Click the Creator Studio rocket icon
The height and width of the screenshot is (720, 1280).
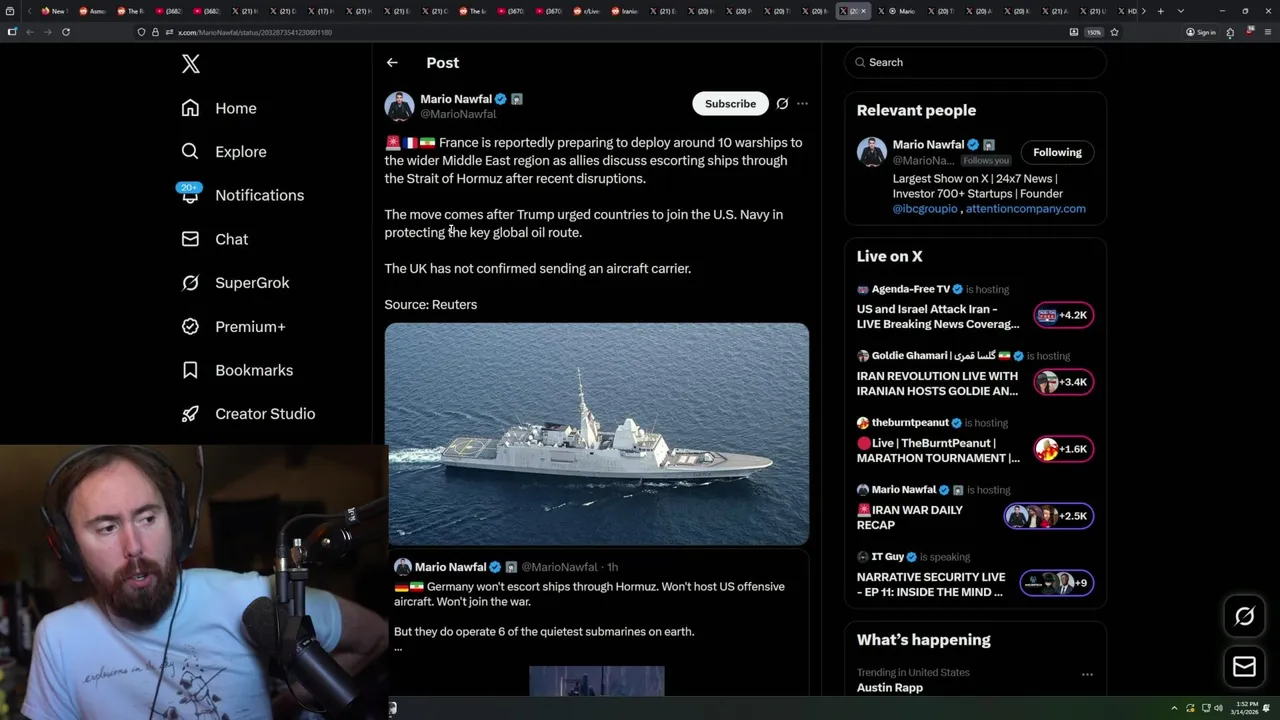(x=190, y=413)
